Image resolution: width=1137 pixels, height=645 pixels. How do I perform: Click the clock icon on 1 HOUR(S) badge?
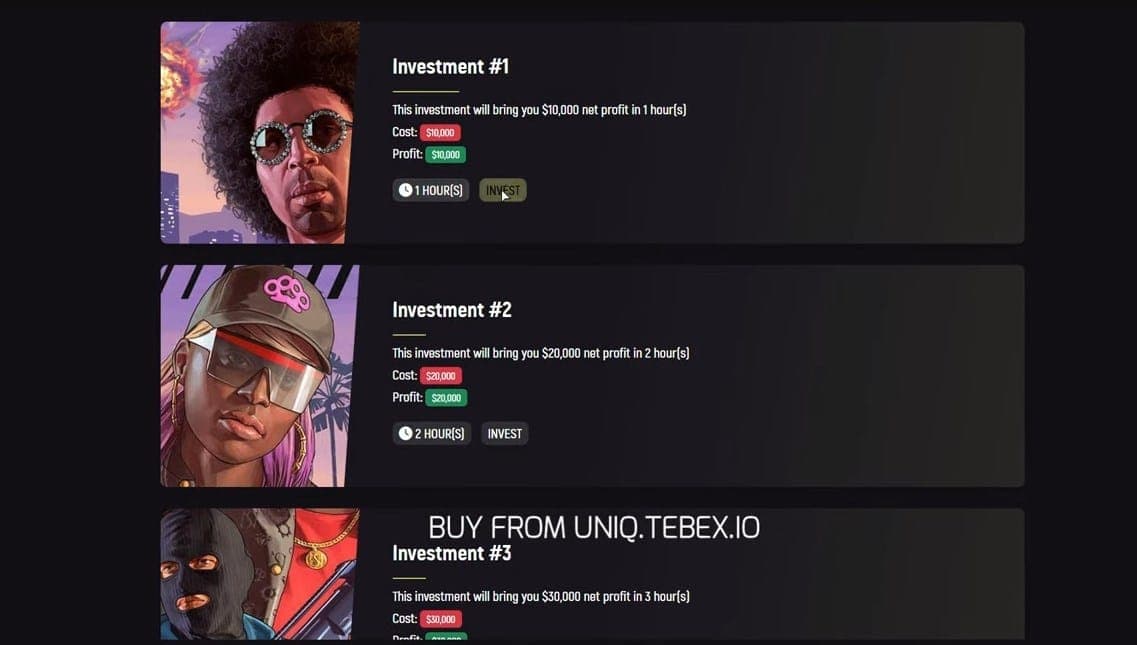(x=405, y=190)
